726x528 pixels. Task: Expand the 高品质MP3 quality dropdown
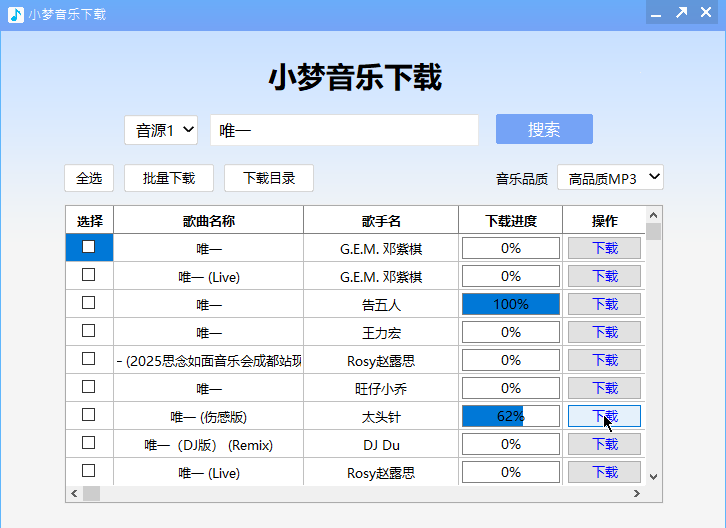click(610, 178)
